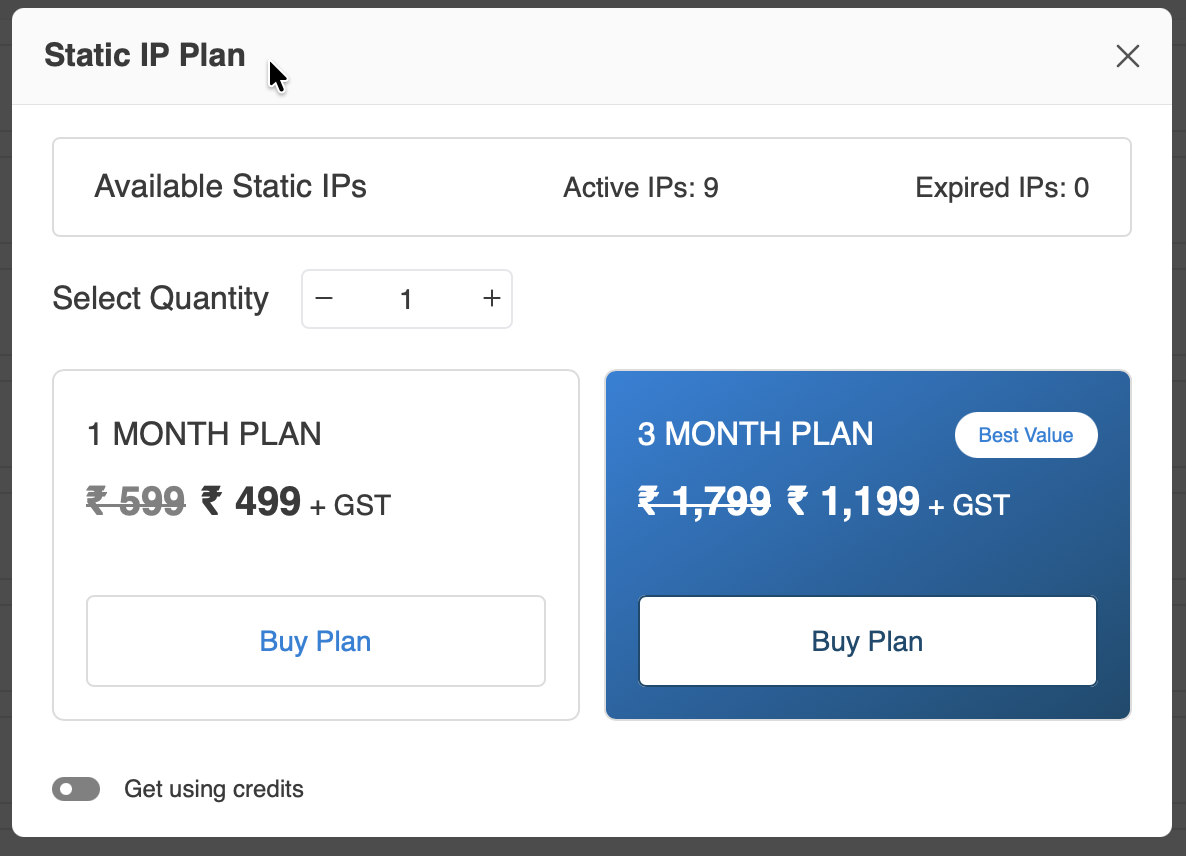1186x856 pixels.
Task: Click the quantity value field
Action: click(x=406, y=299)
